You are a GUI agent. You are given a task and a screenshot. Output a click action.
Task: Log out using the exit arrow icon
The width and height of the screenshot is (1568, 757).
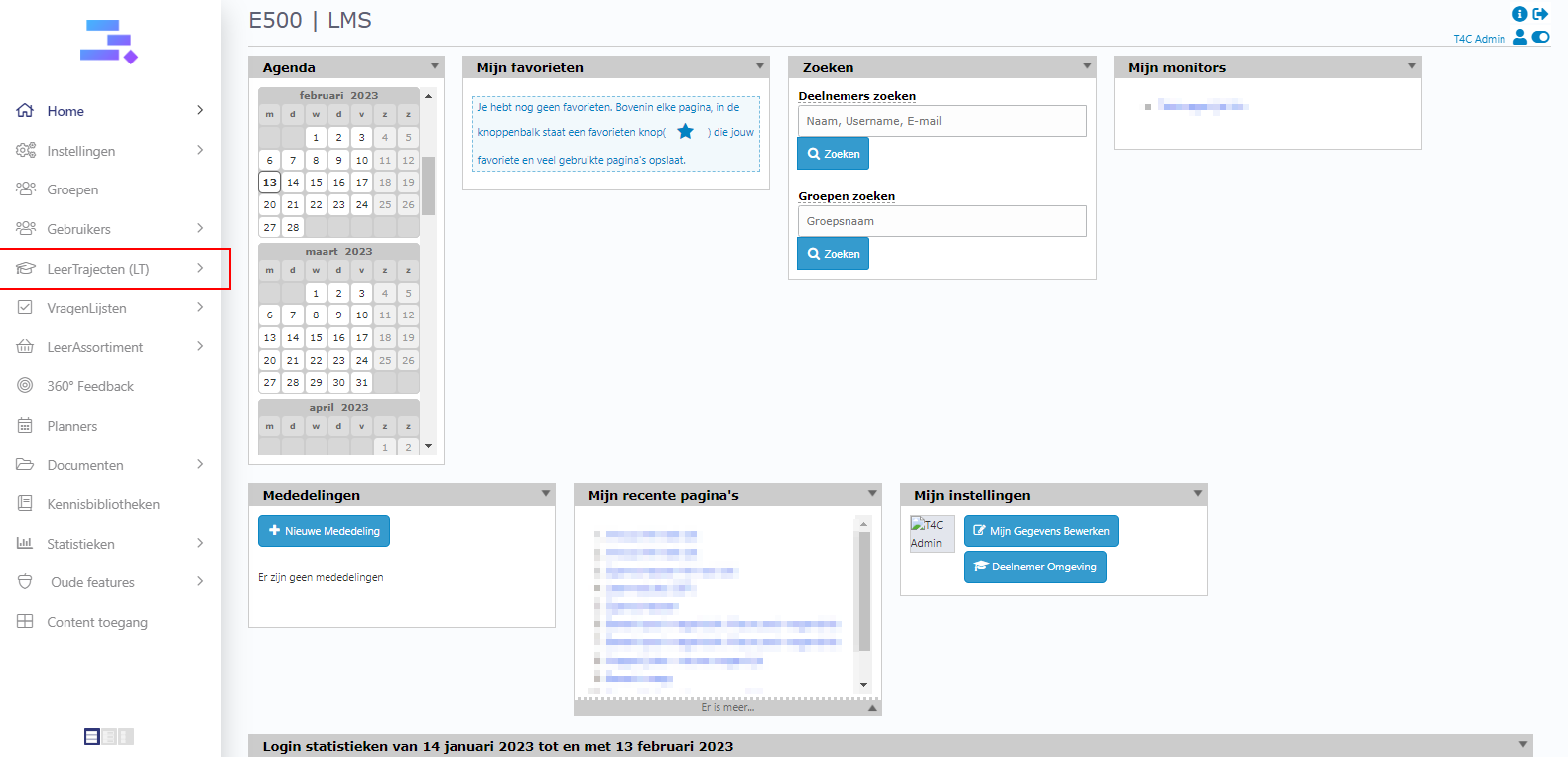point(1540,14)
